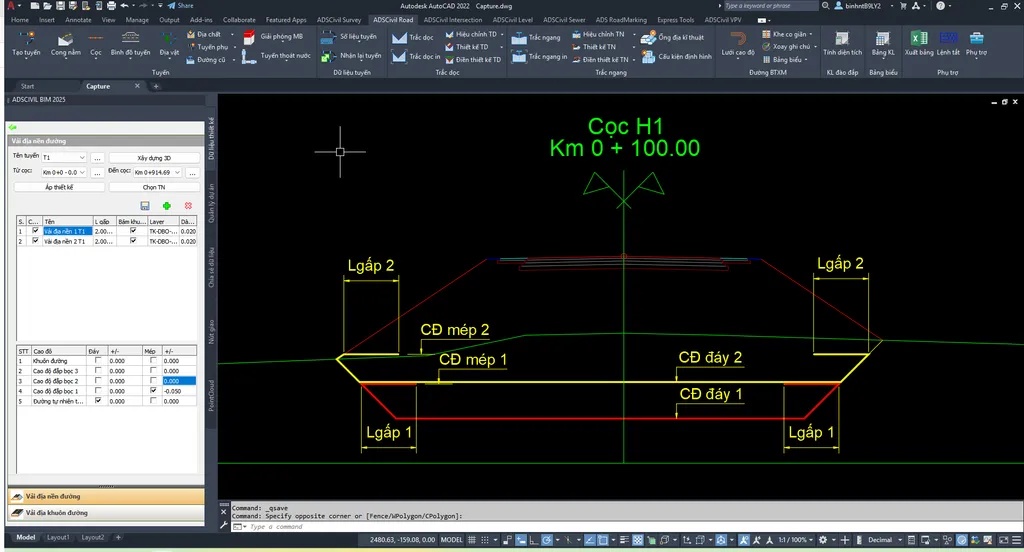
Task: Open the Trắc dọc tool
Action: coord(413,37)
